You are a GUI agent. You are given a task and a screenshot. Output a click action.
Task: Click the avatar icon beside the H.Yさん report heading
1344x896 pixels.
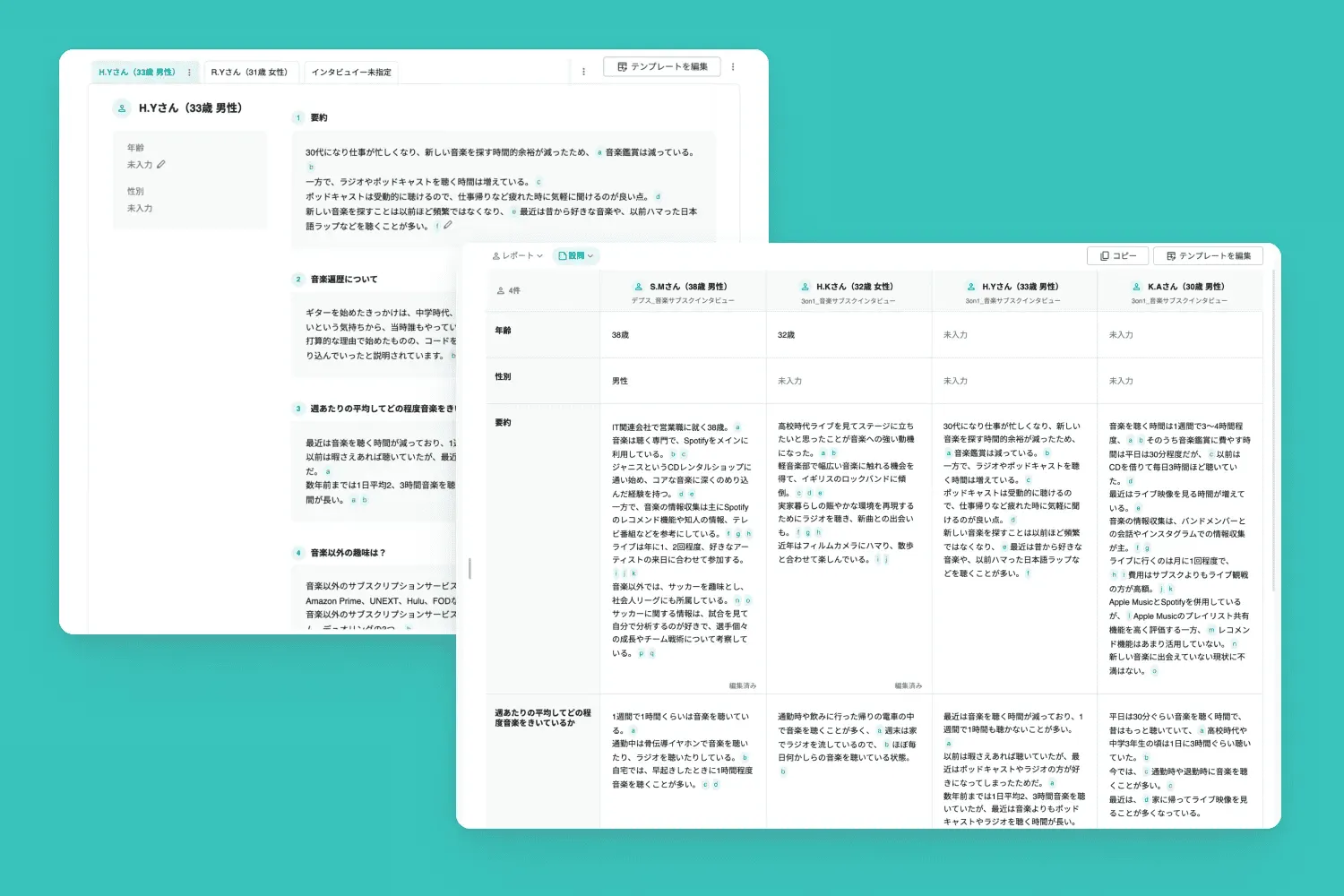click(x=122, y=108)
